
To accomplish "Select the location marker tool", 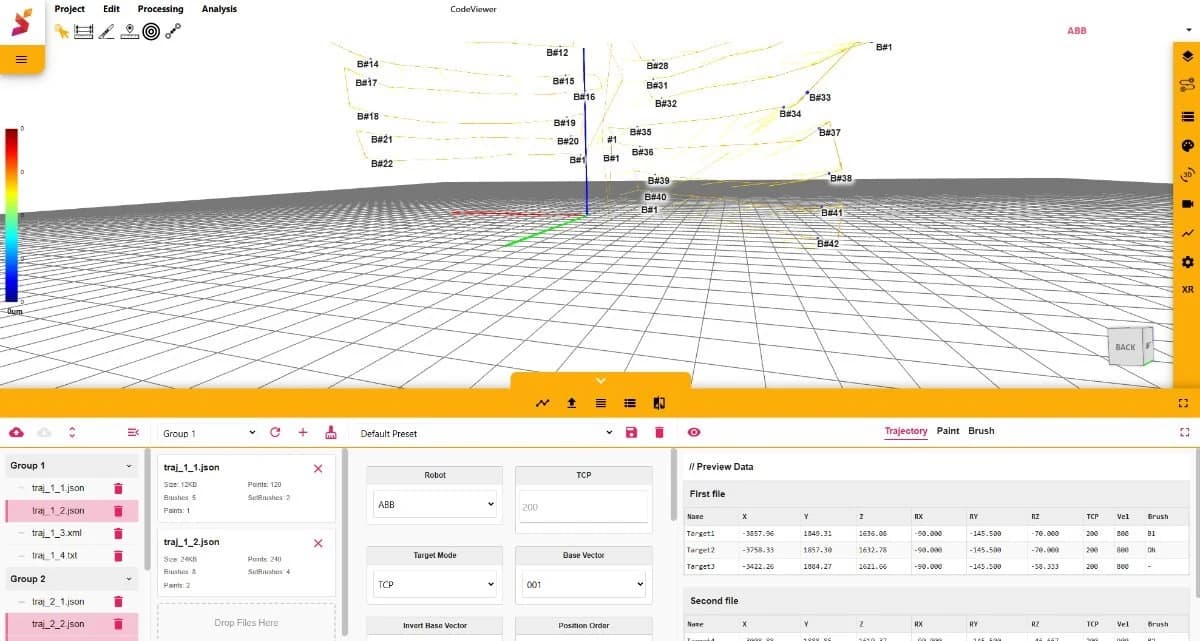I will 129,31.
